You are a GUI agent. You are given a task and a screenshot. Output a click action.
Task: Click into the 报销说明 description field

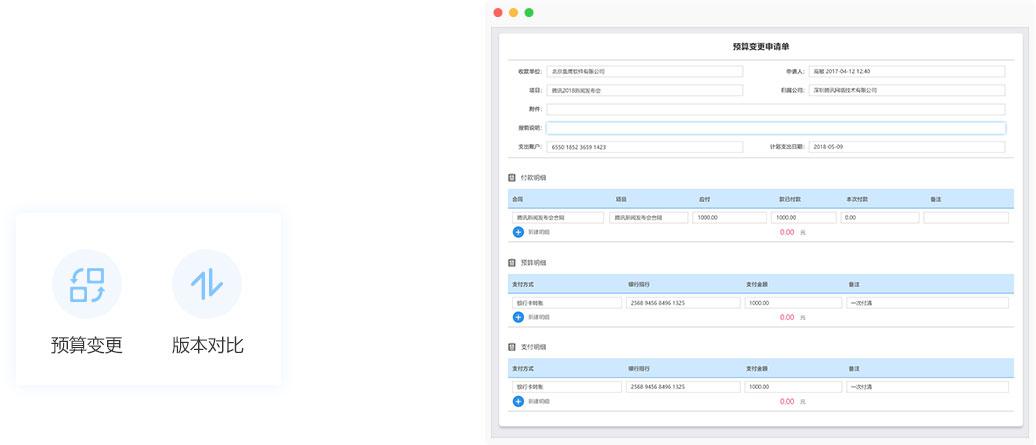tap(775, 128)
